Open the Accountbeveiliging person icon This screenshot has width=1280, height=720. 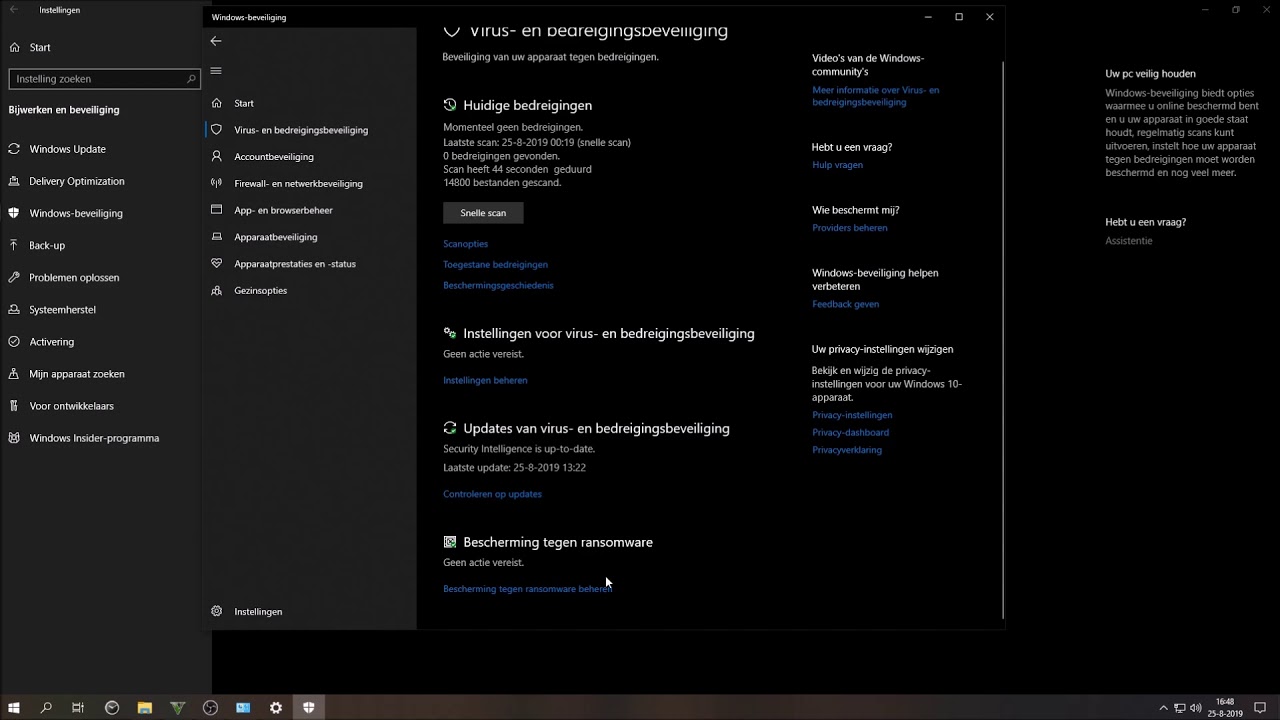216,157
